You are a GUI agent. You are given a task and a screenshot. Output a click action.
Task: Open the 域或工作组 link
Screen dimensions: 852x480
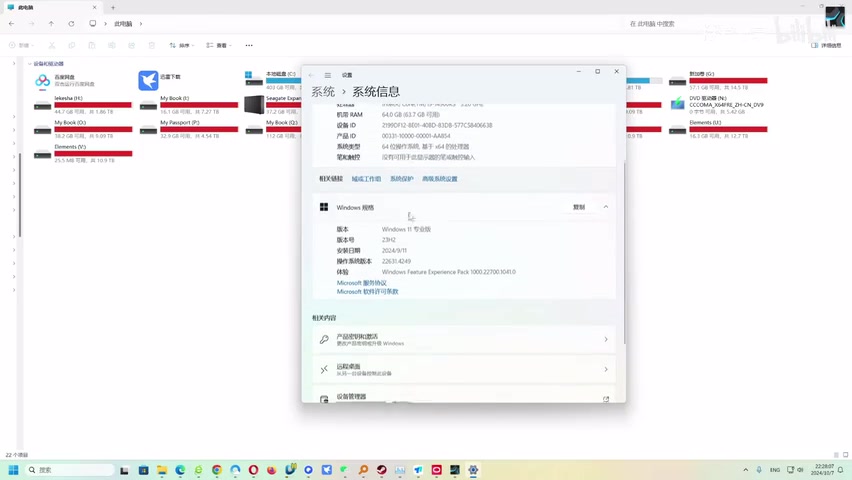coord(366,179)
